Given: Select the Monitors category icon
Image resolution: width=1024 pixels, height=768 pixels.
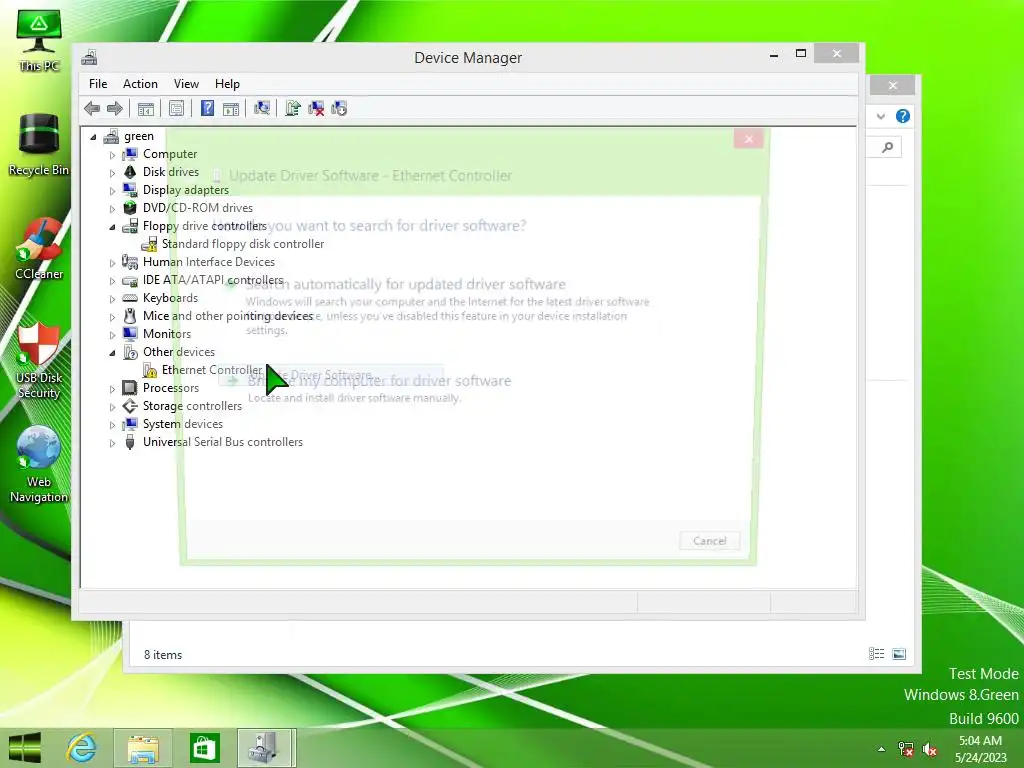Looking at the screenshot, I should pyautogui.click(x=130, y=334).
